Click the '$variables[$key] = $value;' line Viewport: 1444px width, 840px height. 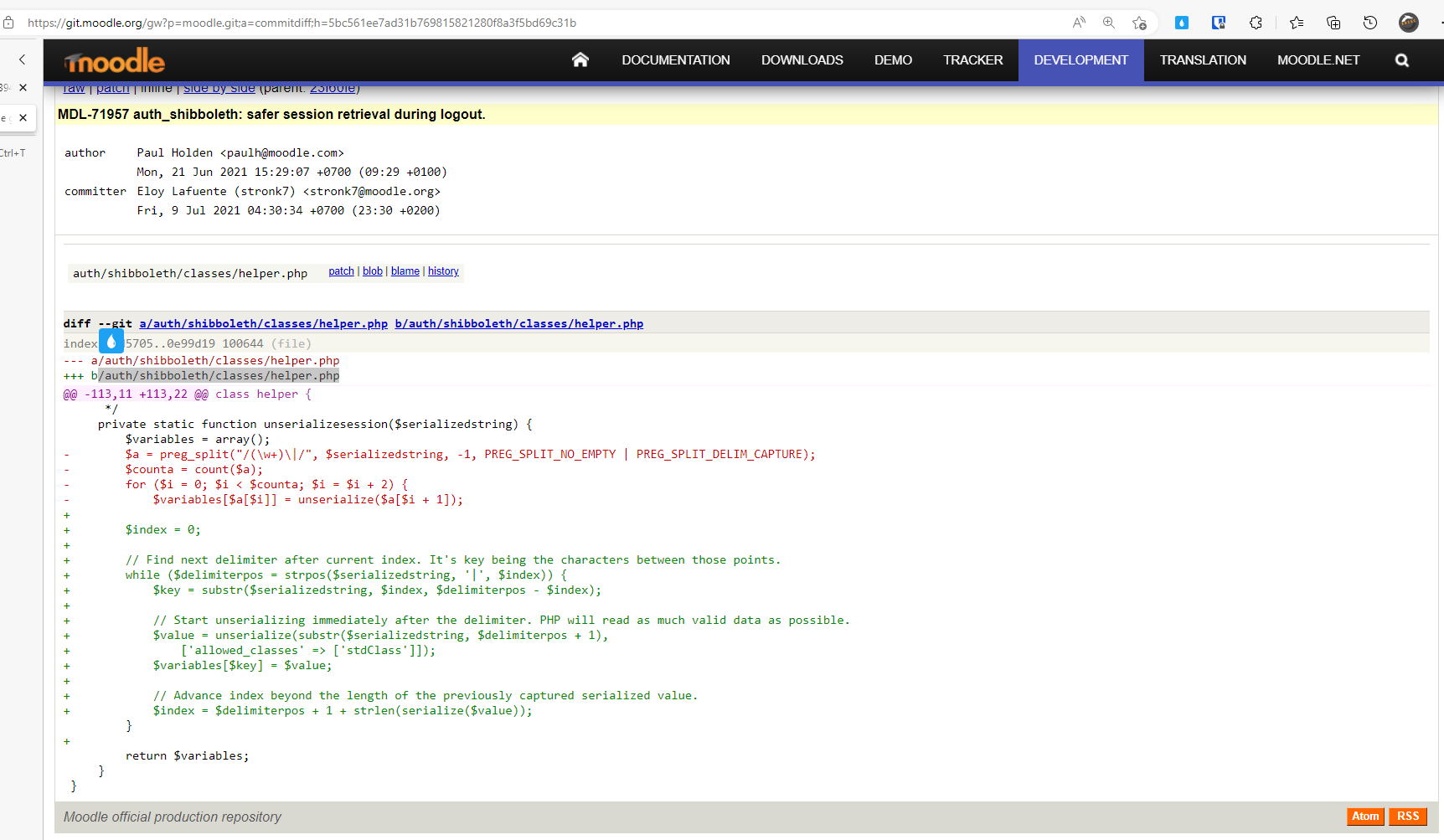[x=243, y=666]
